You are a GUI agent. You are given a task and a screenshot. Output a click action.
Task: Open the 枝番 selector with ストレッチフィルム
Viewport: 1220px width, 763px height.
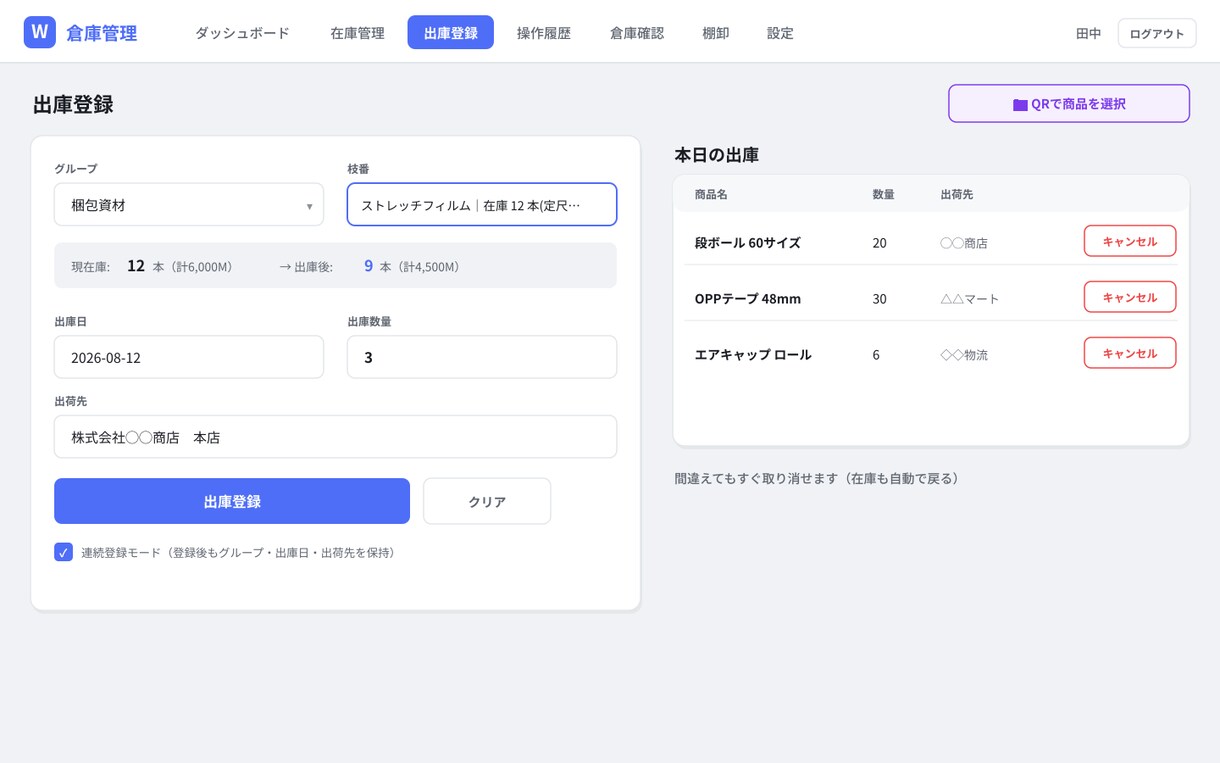pos(482,205)
